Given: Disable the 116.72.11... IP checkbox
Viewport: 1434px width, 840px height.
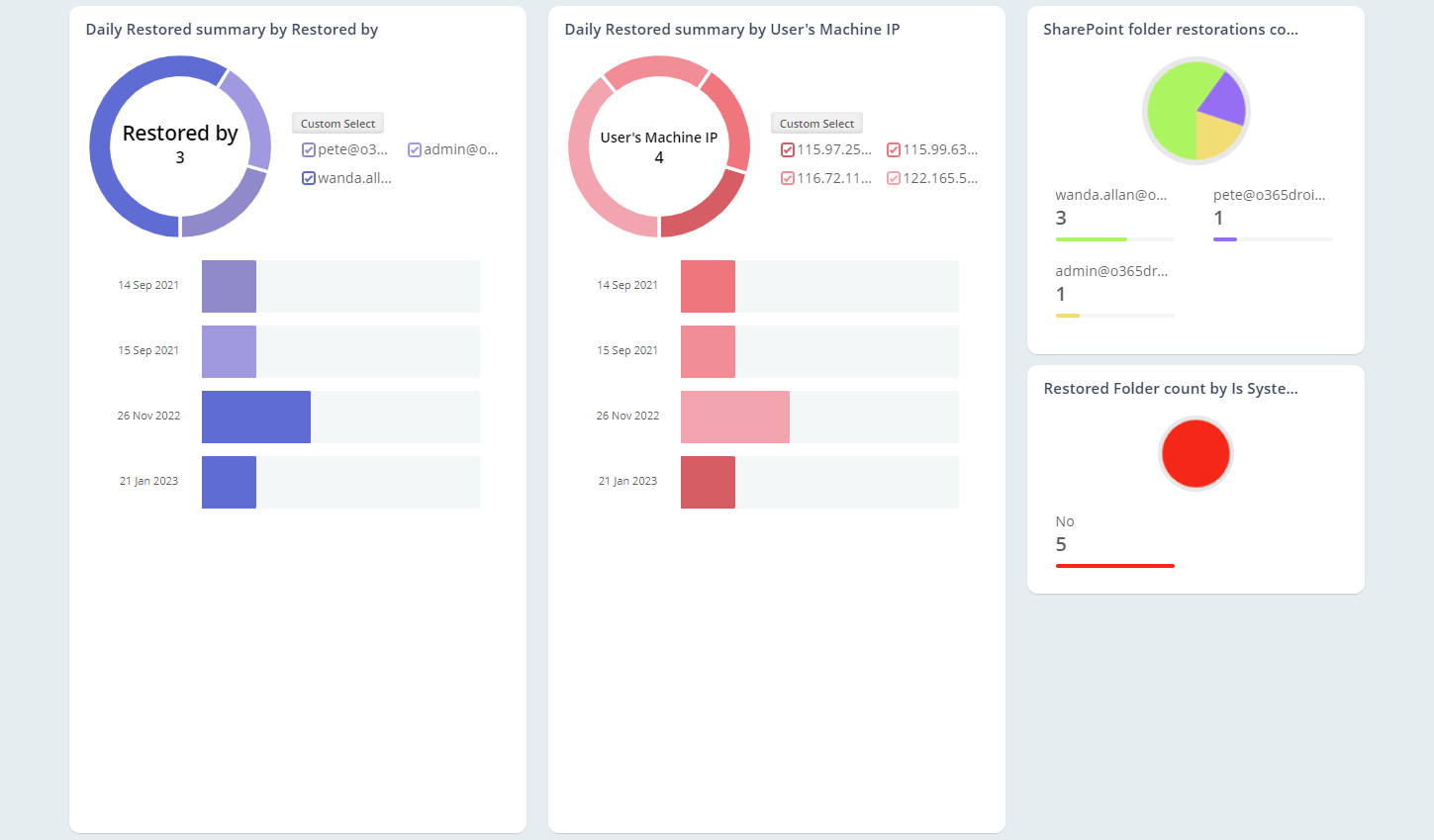Looking at the screenshot, I should [788, 179].
